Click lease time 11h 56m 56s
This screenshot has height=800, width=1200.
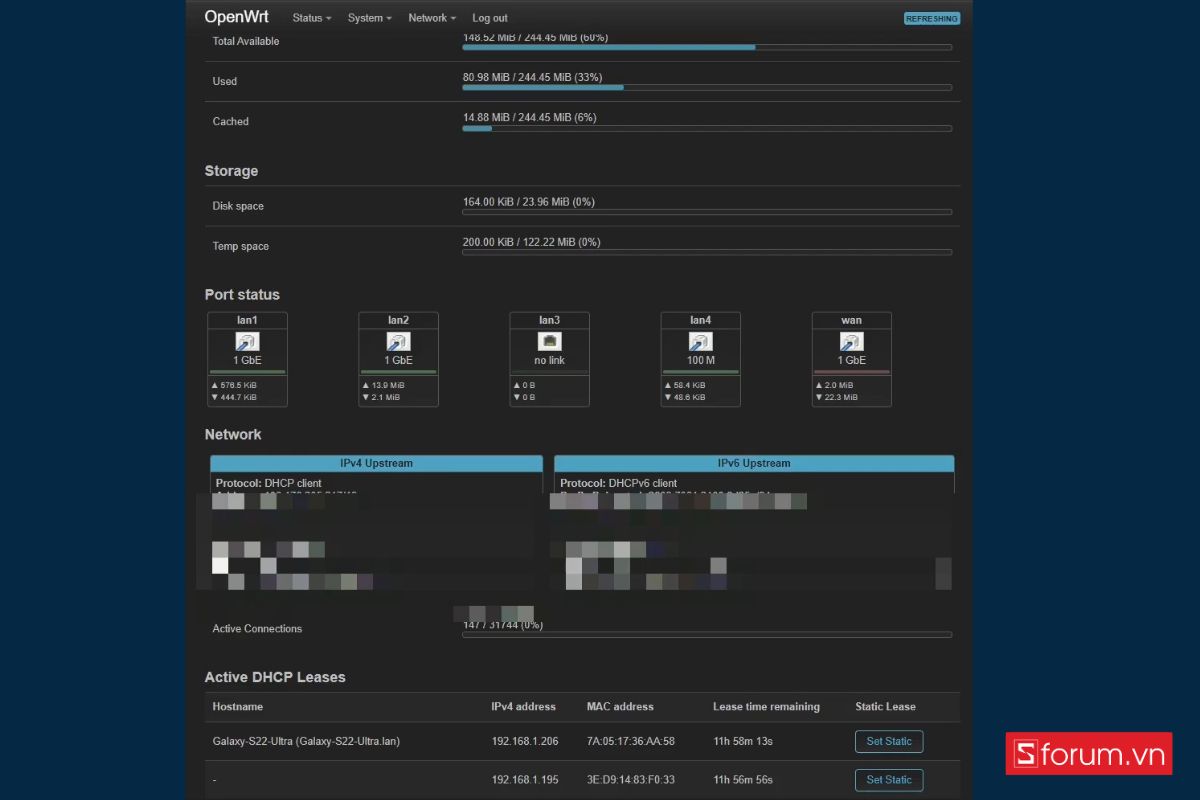pos(743,779)
